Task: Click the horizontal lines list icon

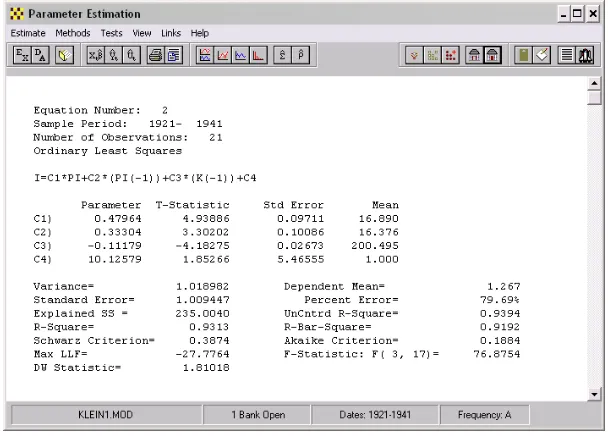Action: click(566, 55)
